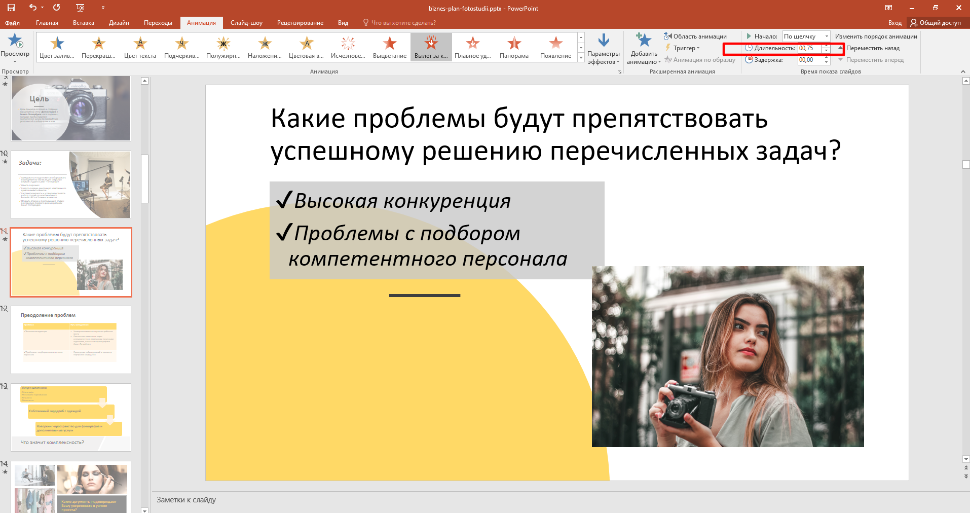The width and height of the screenshot is (970, 513).
Task: Select the Цвет текста animation effect
Action: (140, 46)
